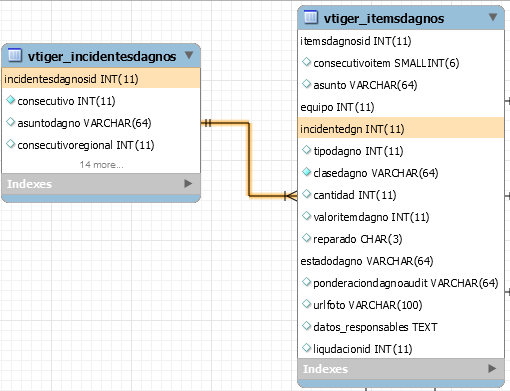The width and height of the screenshot is (510, 391).
Task: Click the vtiger_itemsdagnos table title
Action: pyautogui.click(x=384, y=18)
